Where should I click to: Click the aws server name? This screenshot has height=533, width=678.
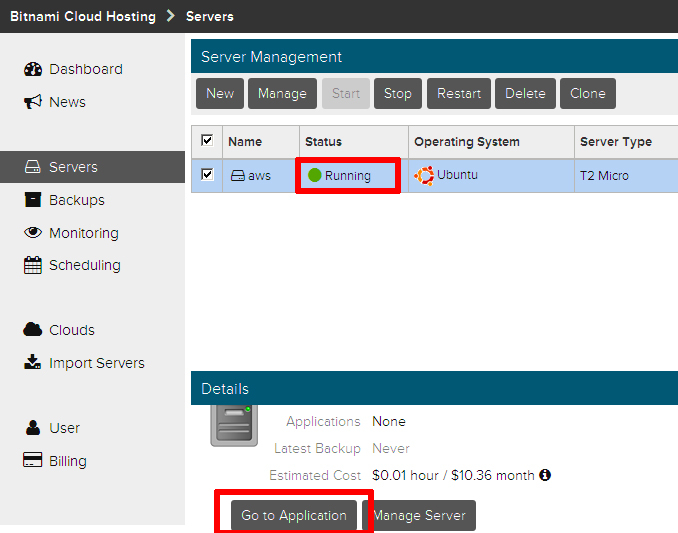point(259,176)
